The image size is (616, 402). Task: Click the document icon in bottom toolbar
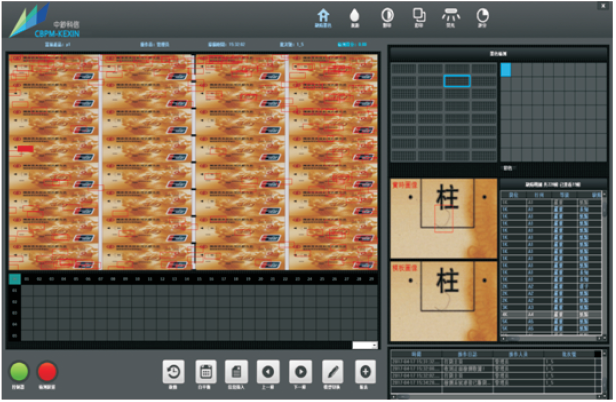click(x=237, y=370)
